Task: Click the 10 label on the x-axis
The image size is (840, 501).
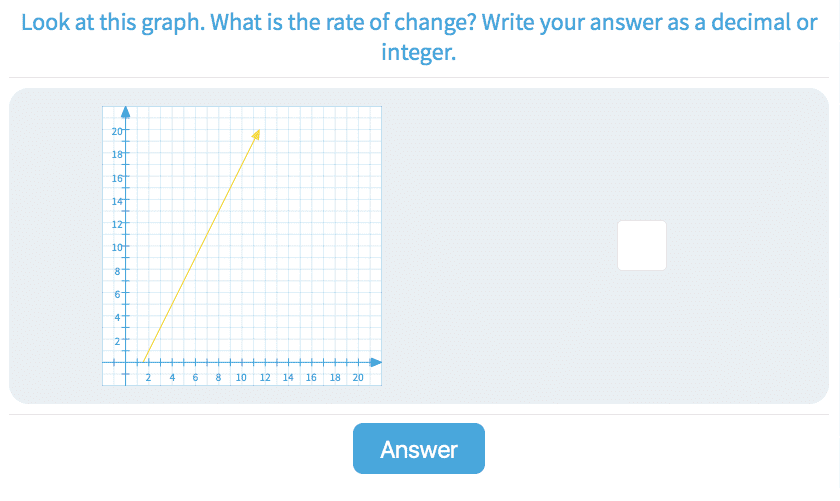Action: point(241,378)
